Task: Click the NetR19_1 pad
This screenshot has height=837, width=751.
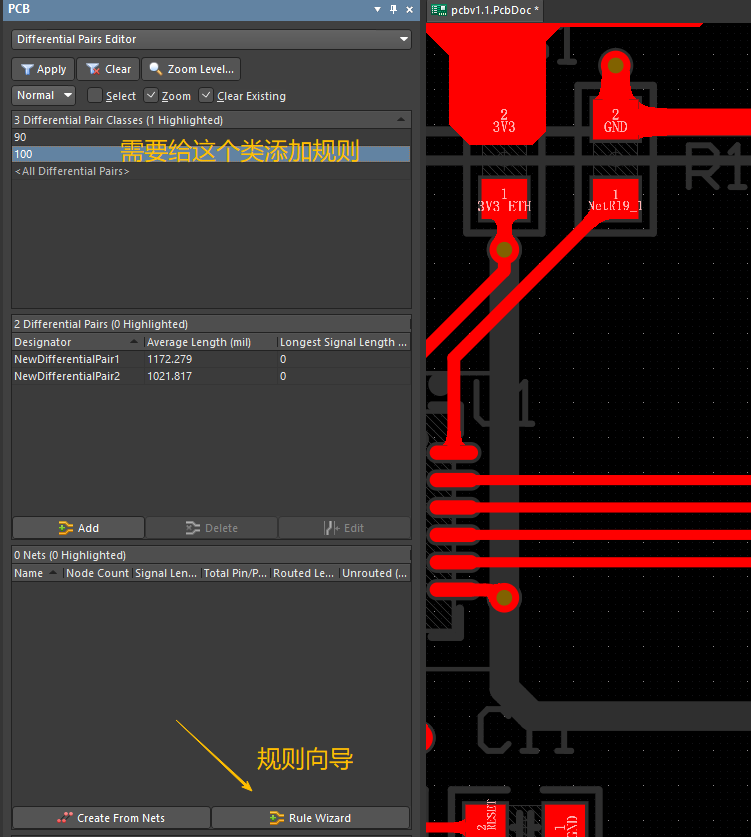Action: [615, 200]
